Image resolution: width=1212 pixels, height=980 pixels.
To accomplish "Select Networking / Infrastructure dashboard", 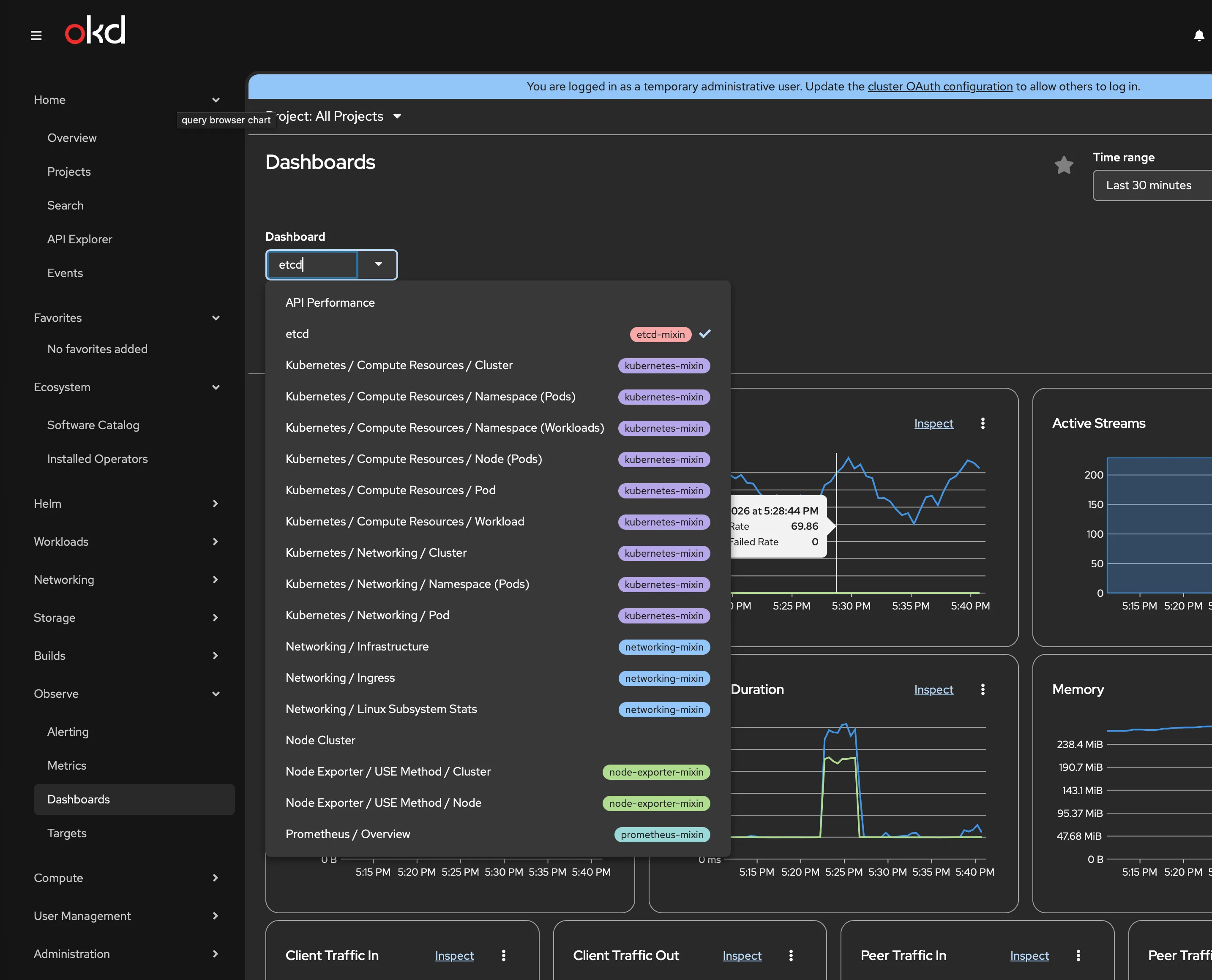I will coord(497,646).
